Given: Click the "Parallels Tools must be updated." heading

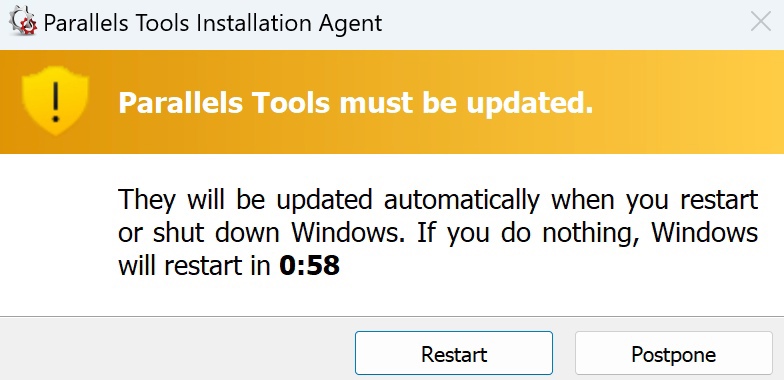Looking at the screenshot, I should pos(356,102).
